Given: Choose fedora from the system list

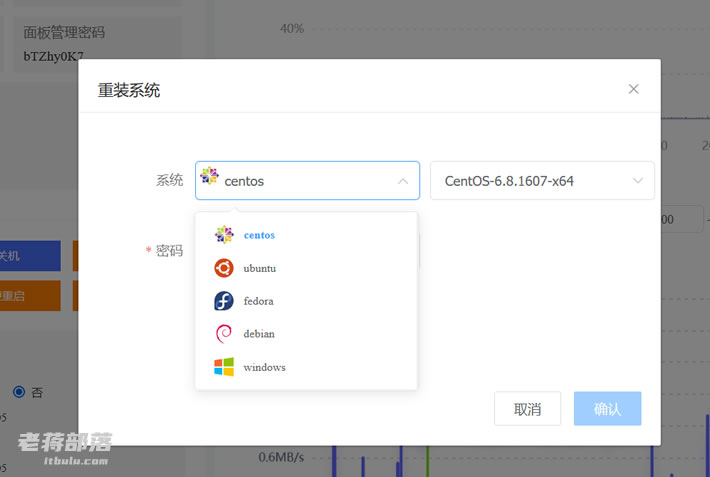Looking at the screenshot, I should 306,301.
